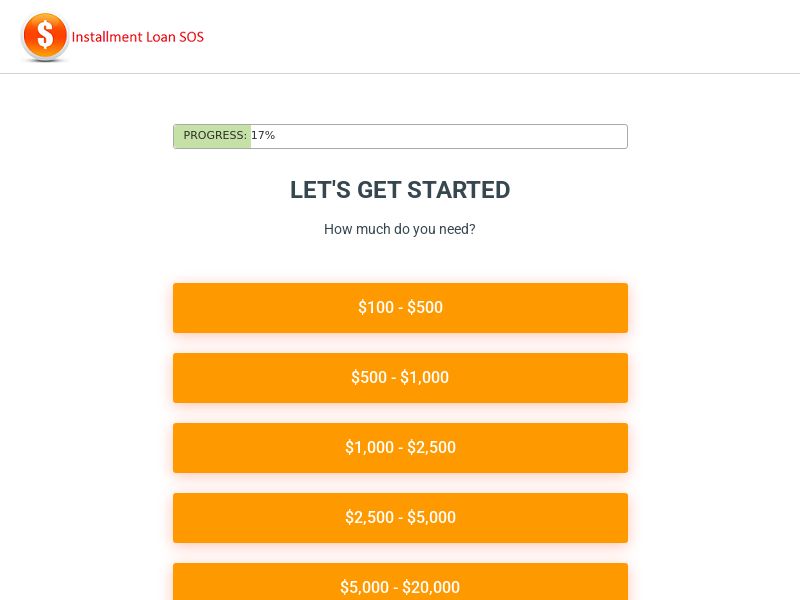Select the $500 - $1,000 loan amount
Screen dimensions: 800x600
(x=400, y=378)
